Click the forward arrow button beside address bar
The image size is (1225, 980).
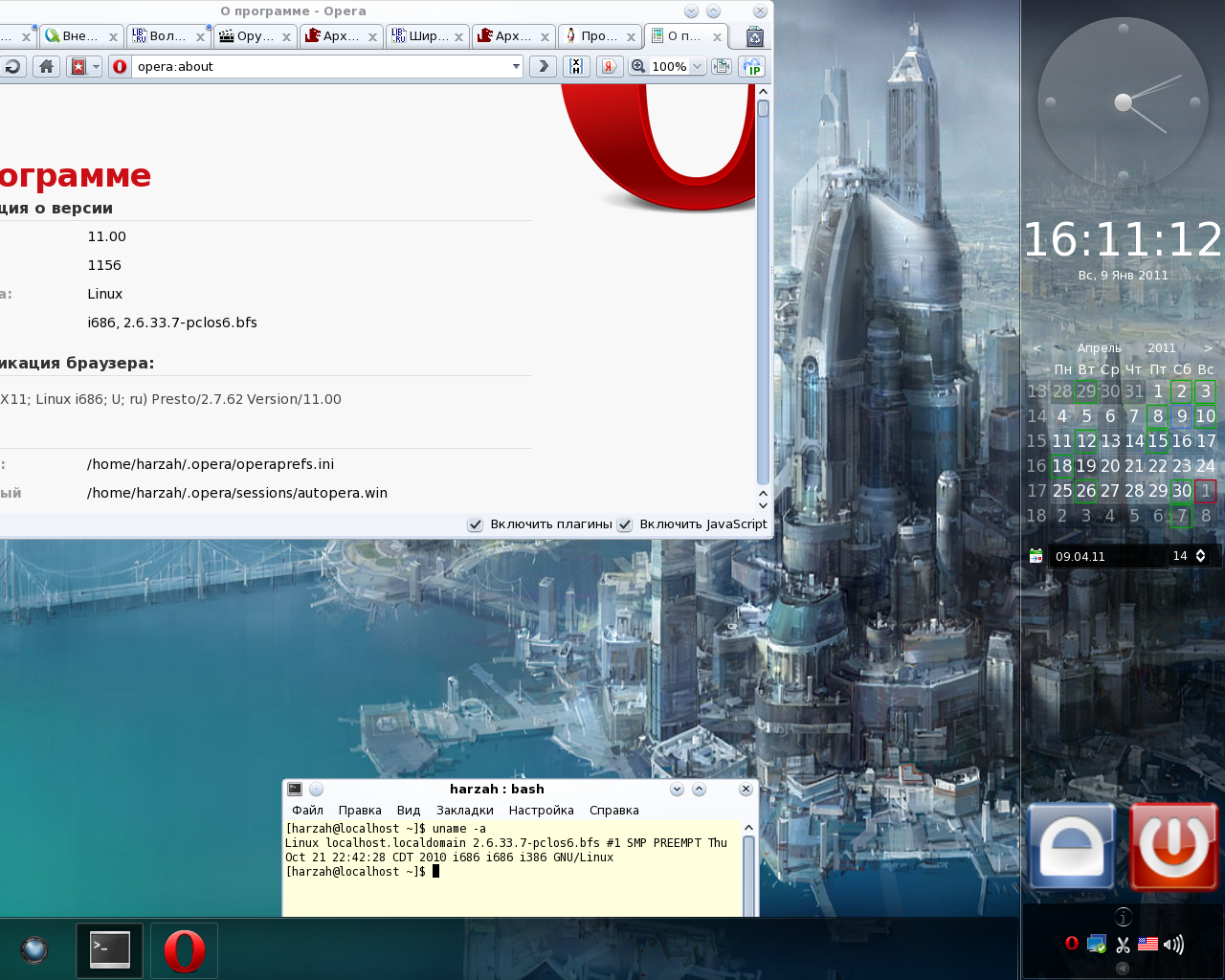coord(543,66)
